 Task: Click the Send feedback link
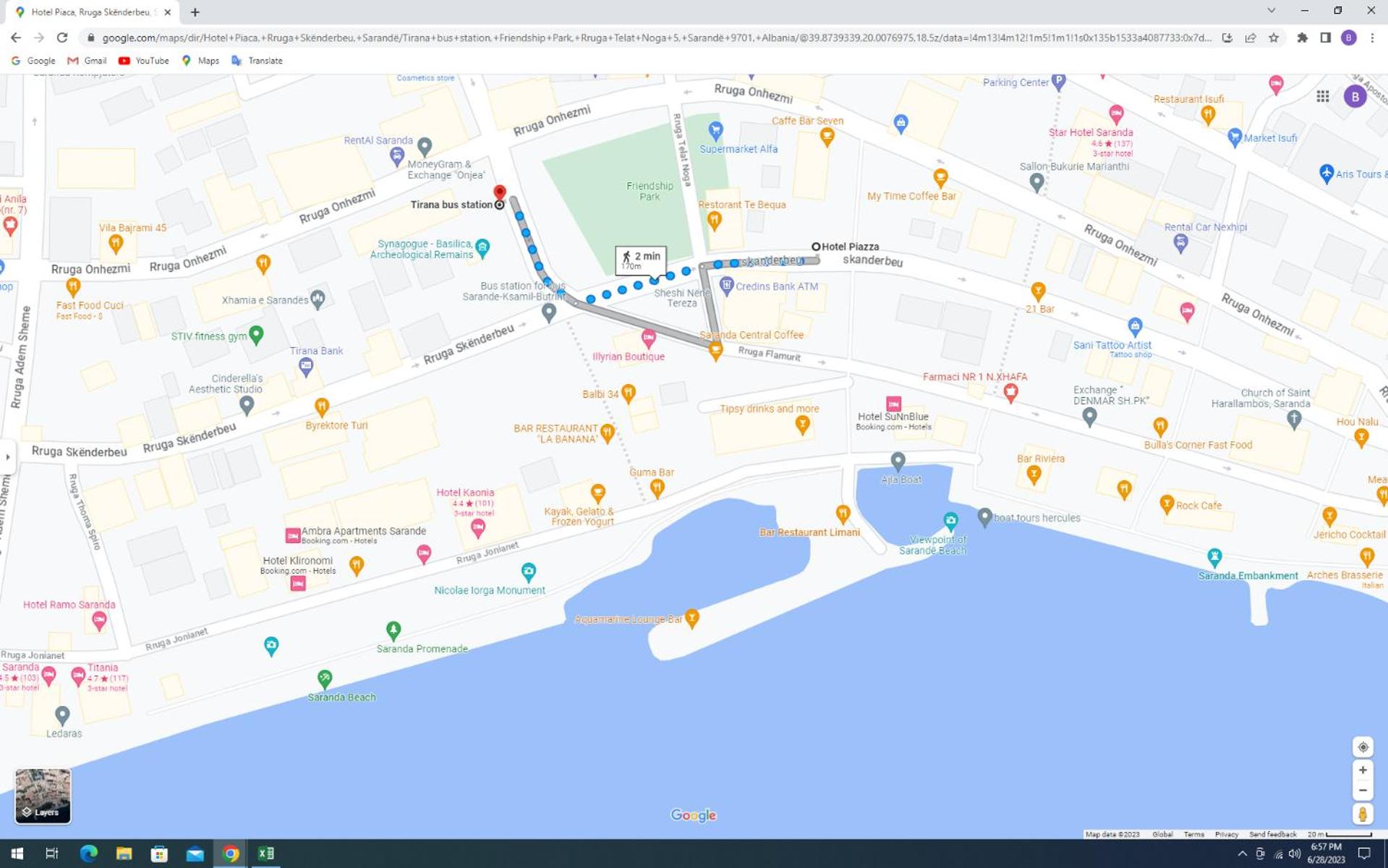click(1272, 834)
